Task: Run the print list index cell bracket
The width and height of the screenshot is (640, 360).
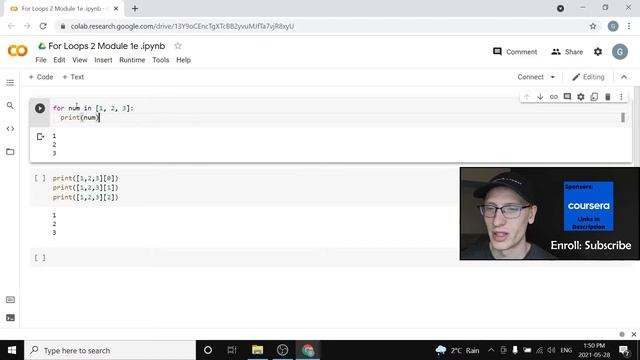Action: tap(40, 178)
